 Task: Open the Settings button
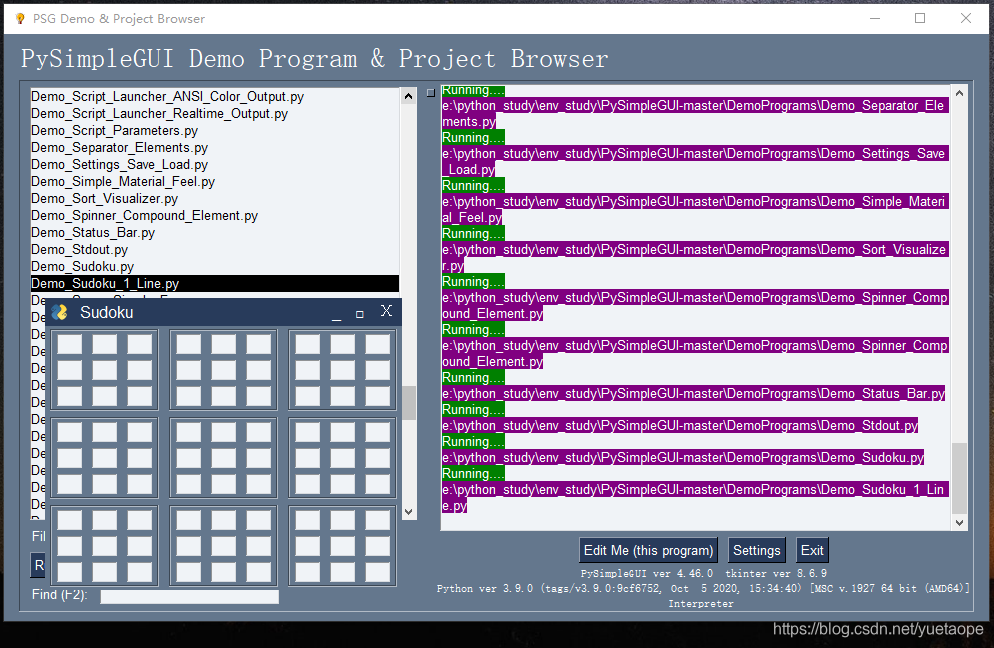(x=756, y=550)
